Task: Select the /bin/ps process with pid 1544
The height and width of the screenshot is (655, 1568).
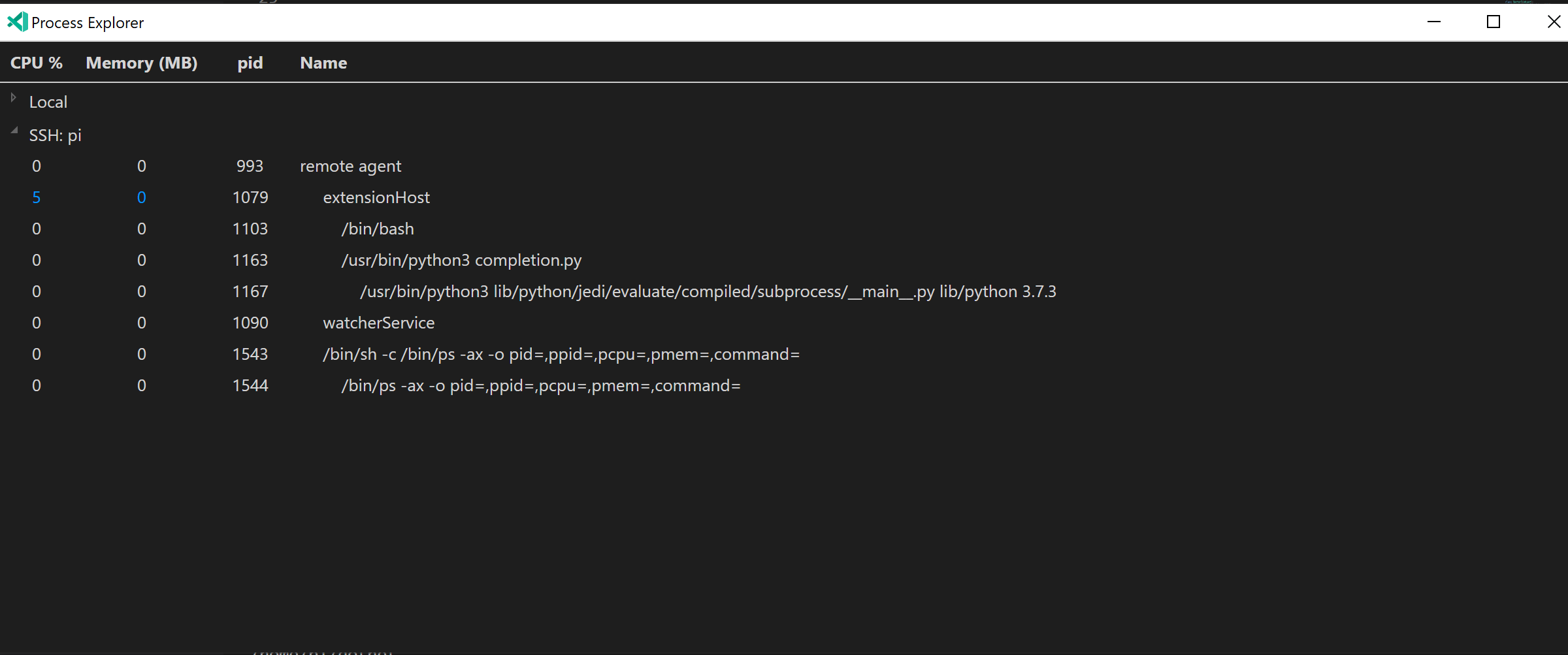Action: [x=540, y=385]
